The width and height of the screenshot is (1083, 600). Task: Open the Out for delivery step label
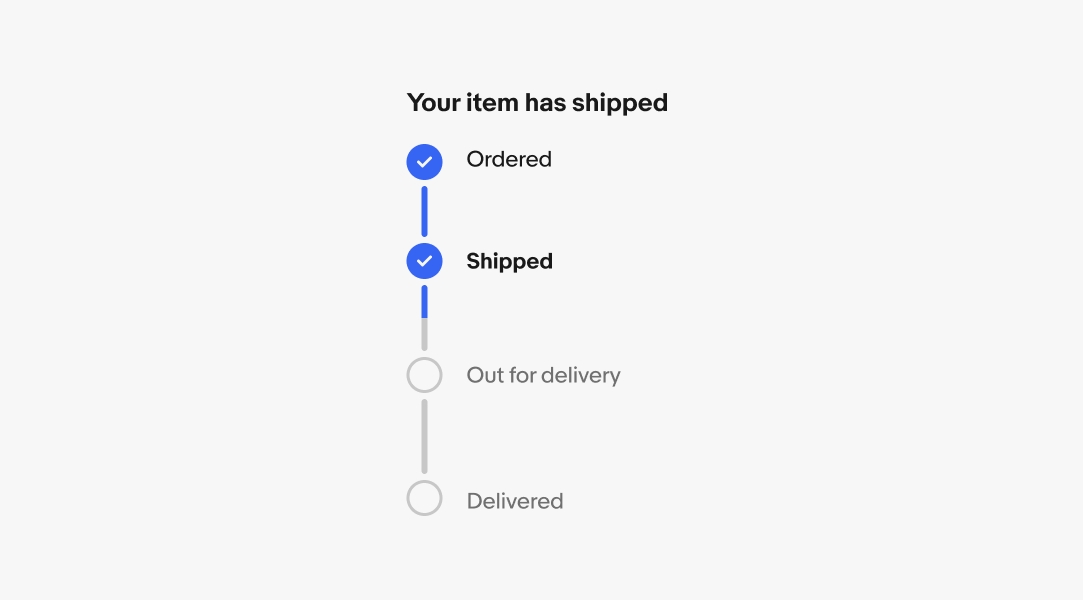coord(543,376)
